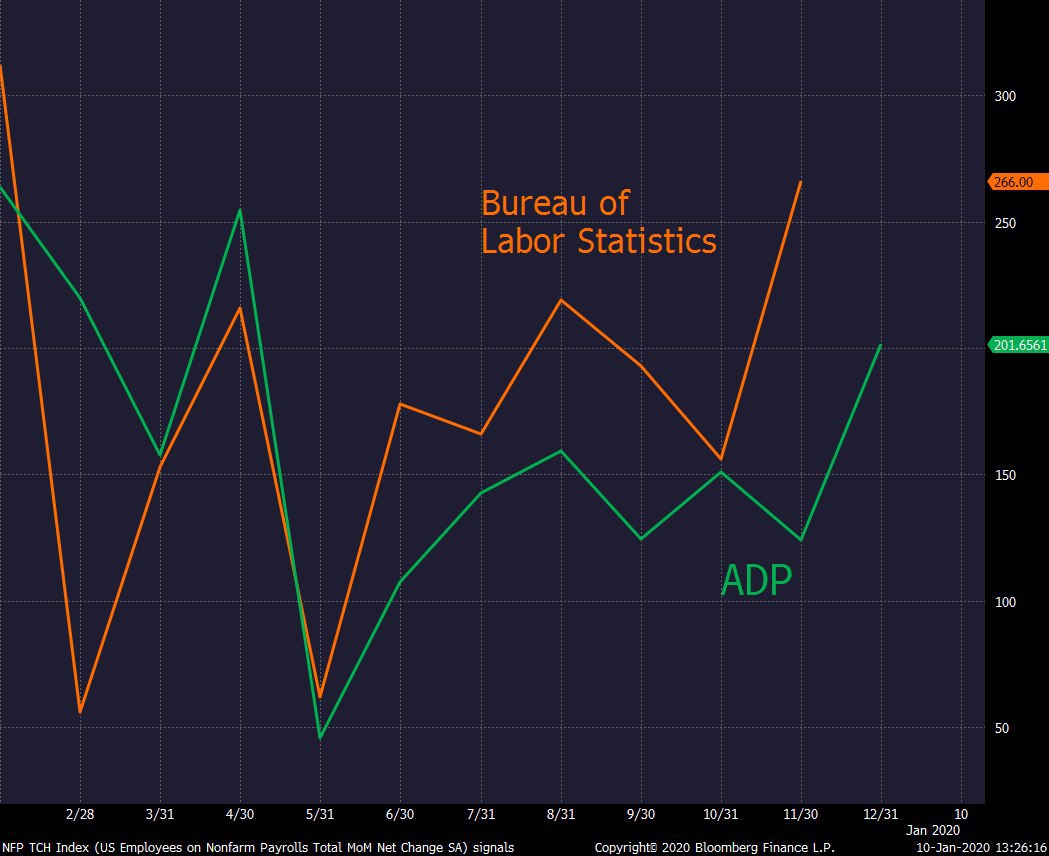The image size is (1049, 856).
Task: Click the green line's 12/31 endpoint
Action: [880, 345]
